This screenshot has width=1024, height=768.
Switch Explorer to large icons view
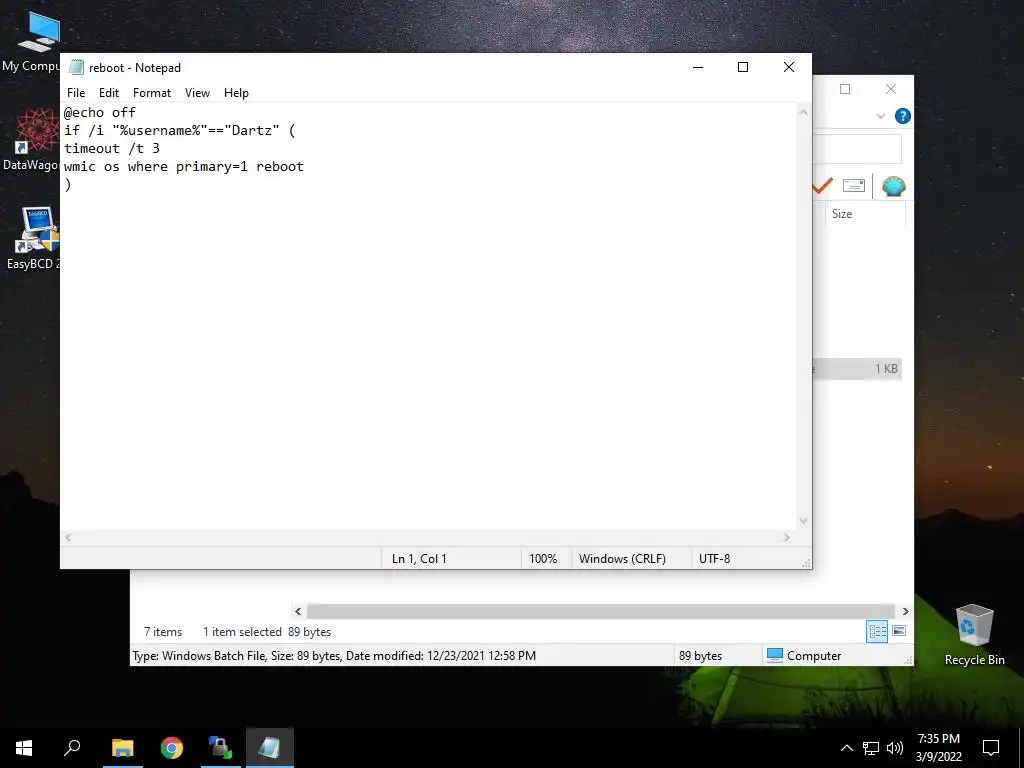coord(899,631)
